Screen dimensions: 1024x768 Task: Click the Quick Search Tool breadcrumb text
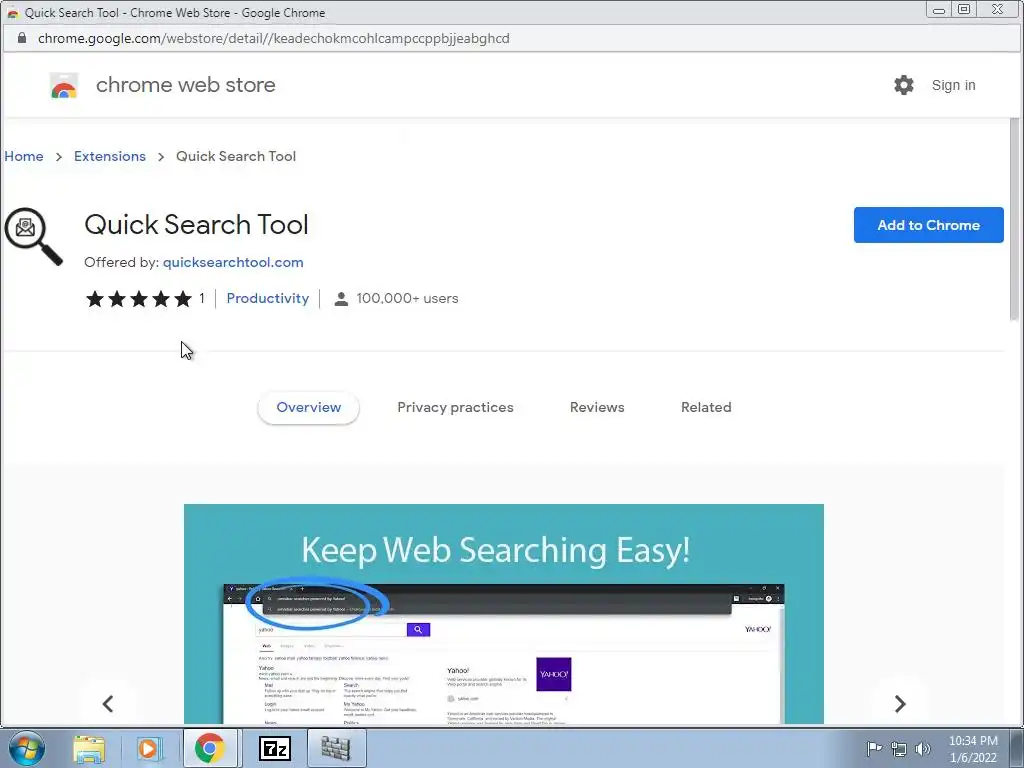pyautogui.click(x=236, y=157)
